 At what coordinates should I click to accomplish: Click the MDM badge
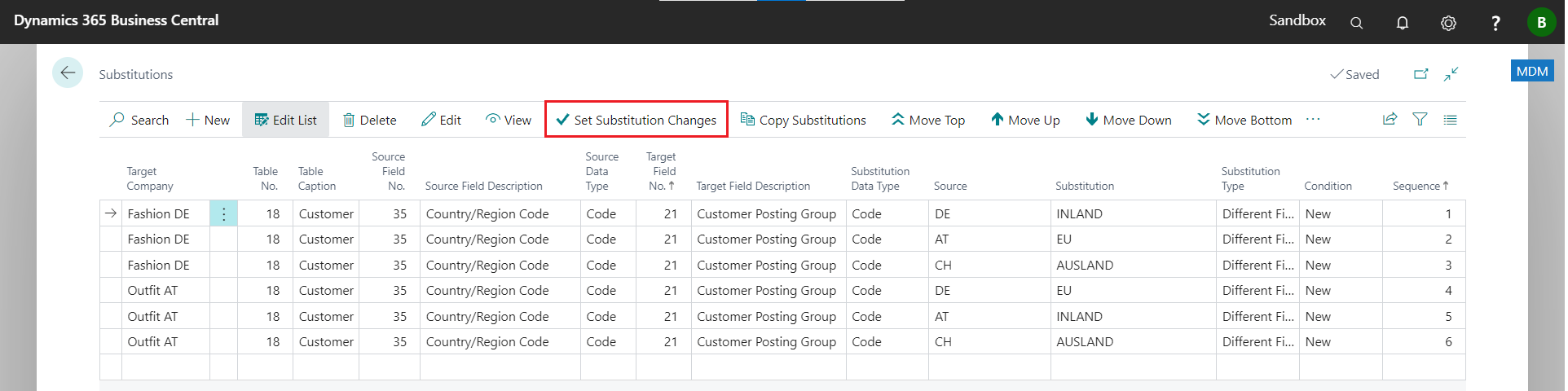(x=1531, y=71)
